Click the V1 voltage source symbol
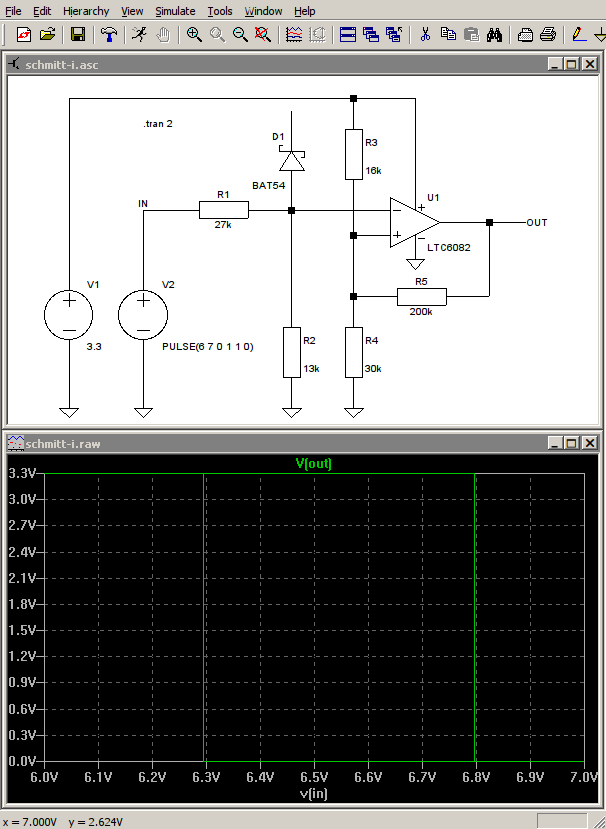This screenshot has height=829, width=606. [x=69, y=315]
